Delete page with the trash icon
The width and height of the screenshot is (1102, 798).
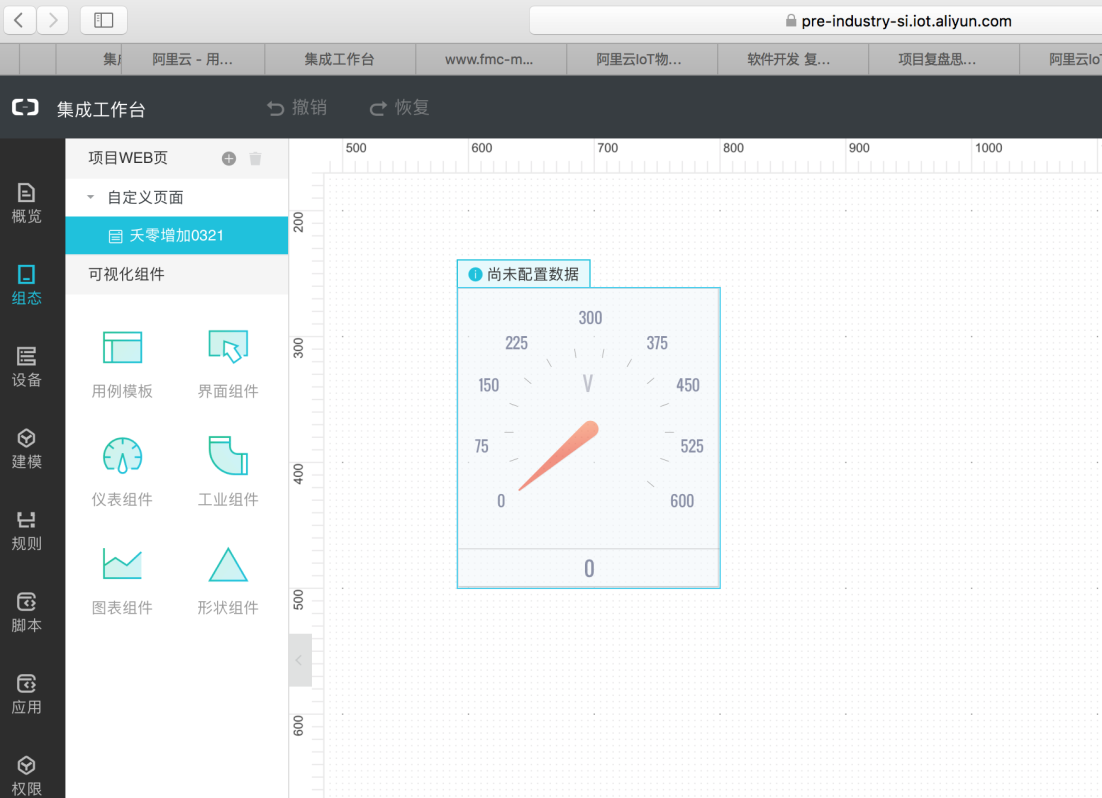[255, 158]
